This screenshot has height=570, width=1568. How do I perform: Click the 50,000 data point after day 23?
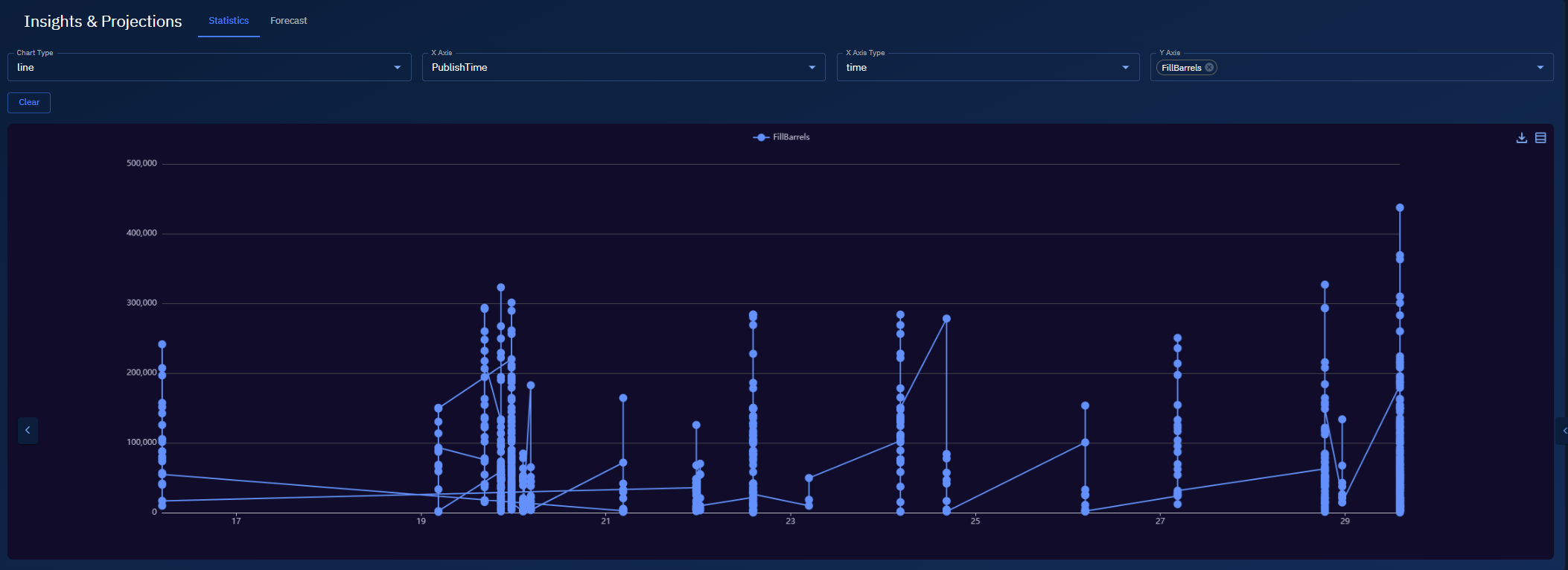pyautogui.click(x=809, y=478)
